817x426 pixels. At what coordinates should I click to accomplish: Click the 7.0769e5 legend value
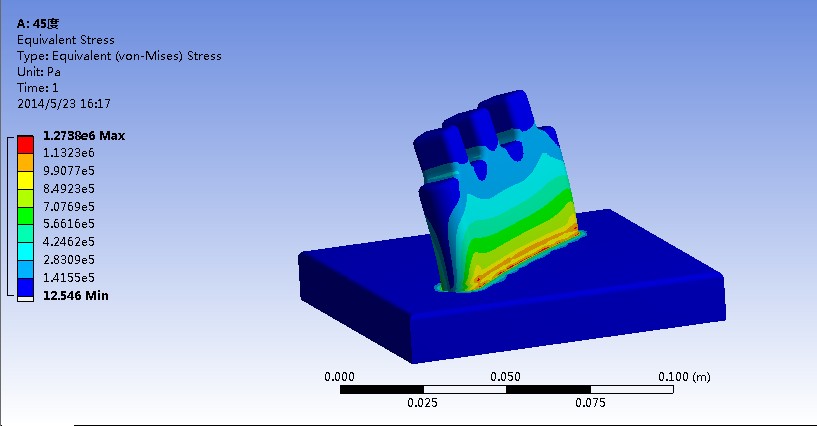click(x=69, y=207)
